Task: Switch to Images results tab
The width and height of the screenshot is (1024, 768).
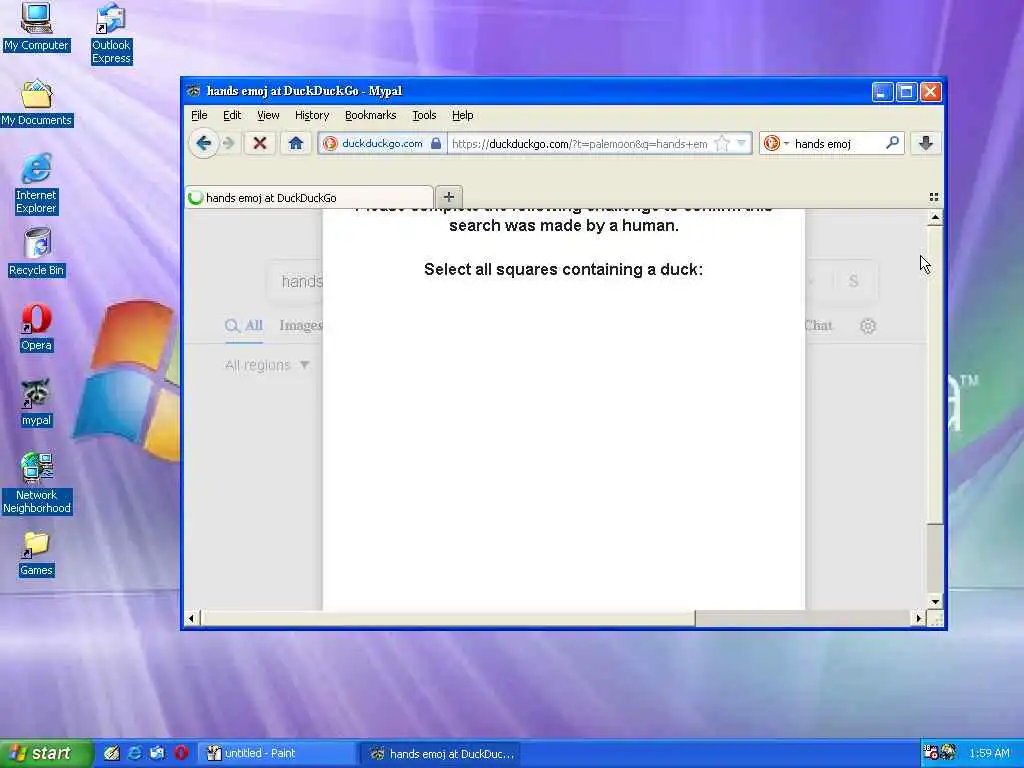Action: [300, 325]
